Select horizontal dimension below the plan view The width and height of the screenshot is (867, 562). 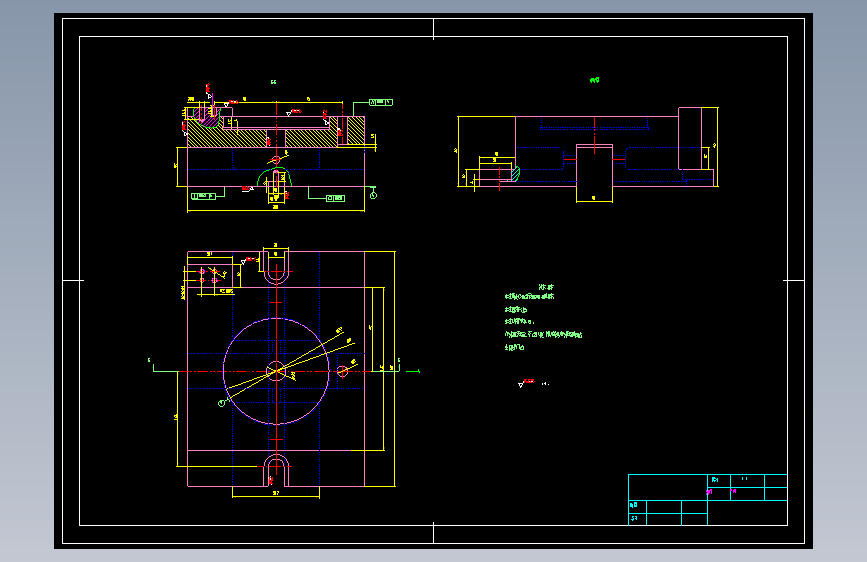276,493
